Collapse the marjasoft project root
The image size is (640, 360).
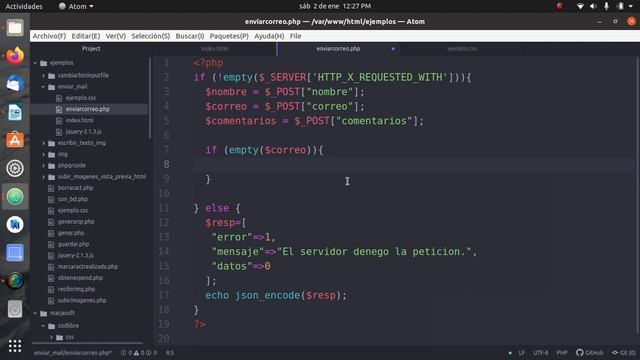(35, 313)
